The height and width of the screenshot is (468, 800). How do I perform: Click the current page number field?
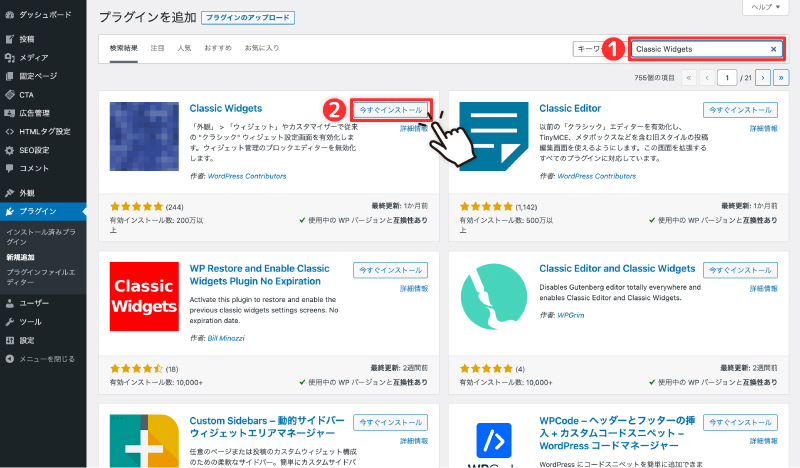click(727, 78)
